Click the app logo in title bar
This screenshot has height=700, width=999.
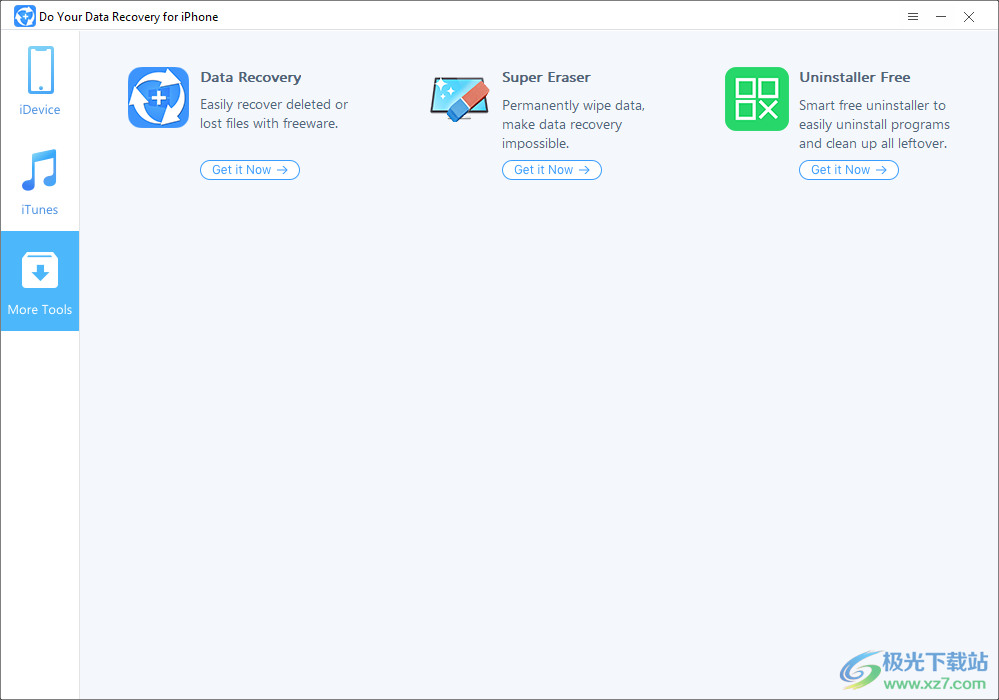pyautogui.click(x=24, y=17)
